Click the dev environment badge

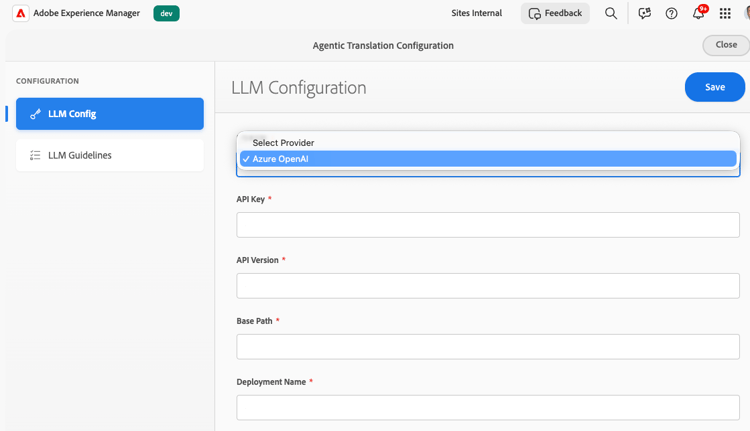click(x=166, y=13)
